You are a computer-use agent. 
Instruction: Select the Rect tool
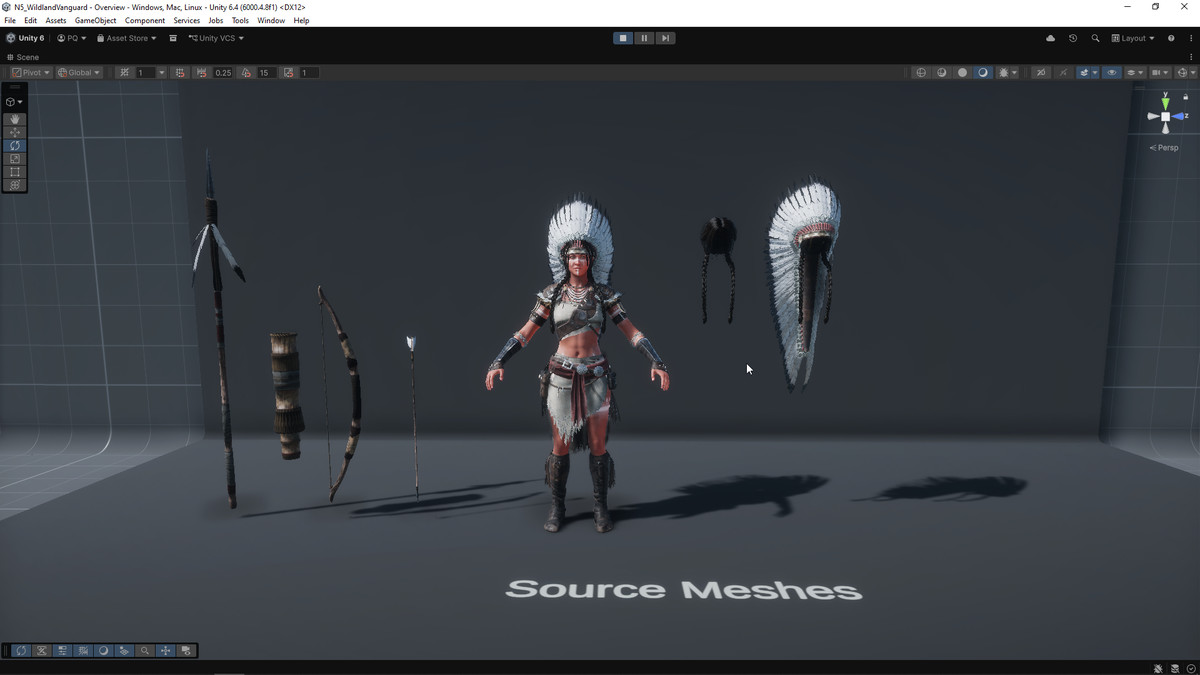pos(14,172)
